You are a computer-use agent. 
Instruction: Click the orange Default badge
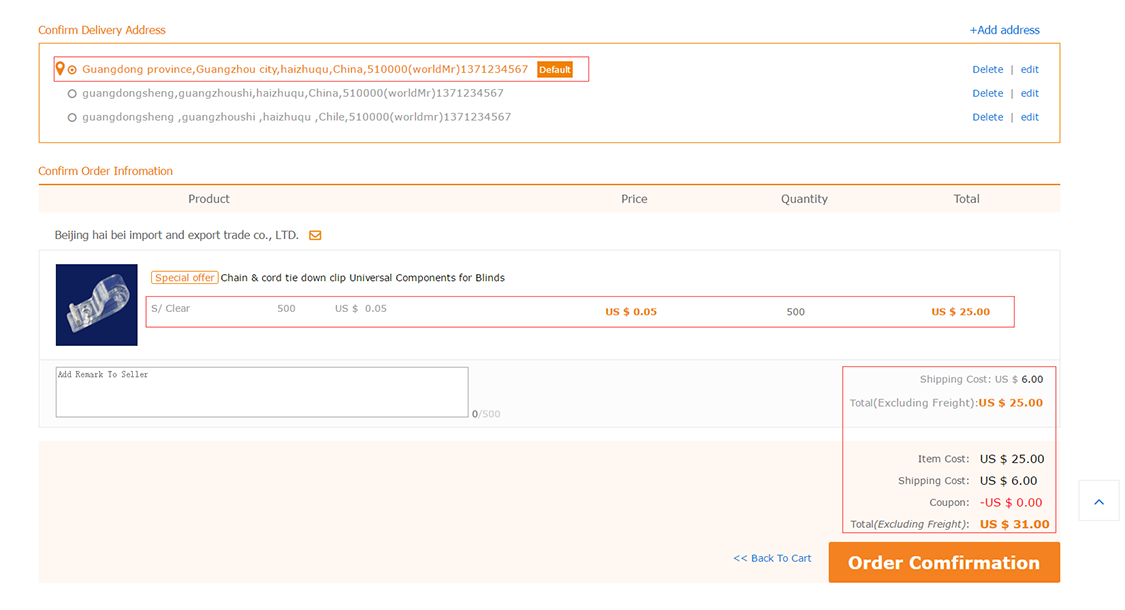(555, 70)
